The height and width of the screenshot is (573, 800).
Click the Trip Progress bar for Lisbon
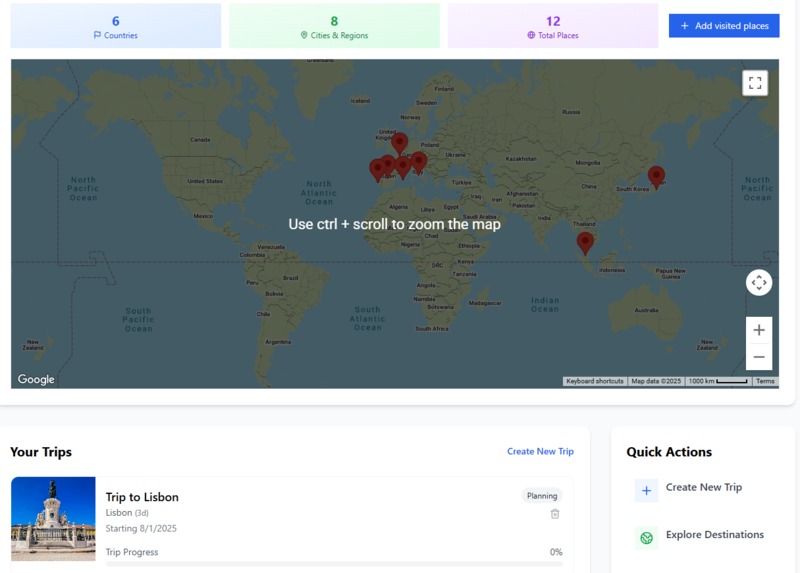pos(334,564)
